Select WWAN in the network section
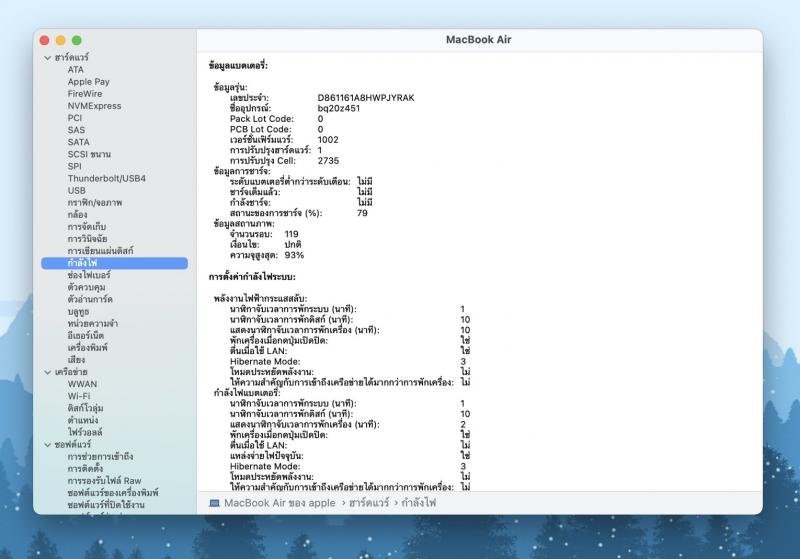 pos(82,383)
